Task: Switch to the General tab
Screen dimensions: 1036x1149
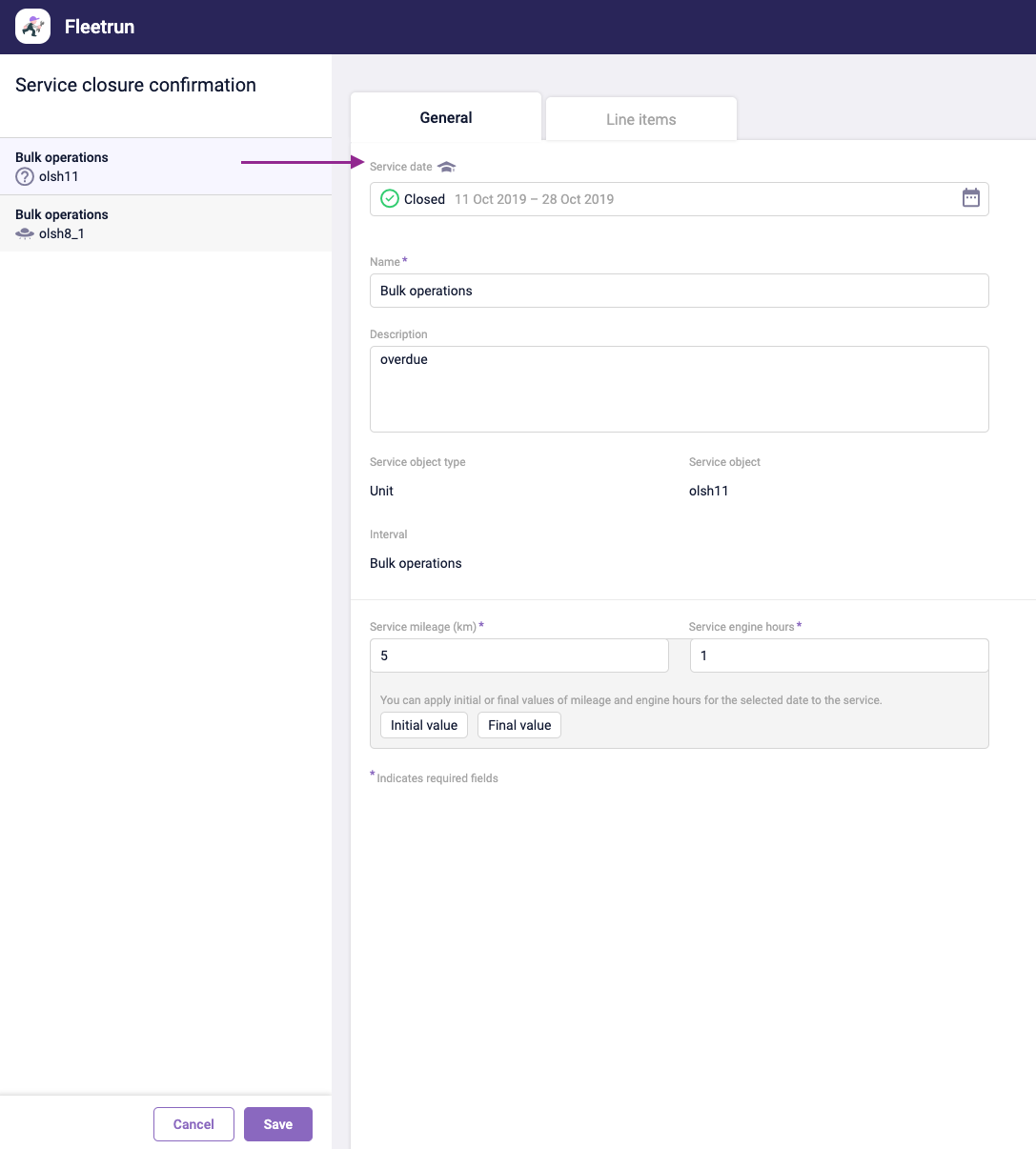Action: 446,118
